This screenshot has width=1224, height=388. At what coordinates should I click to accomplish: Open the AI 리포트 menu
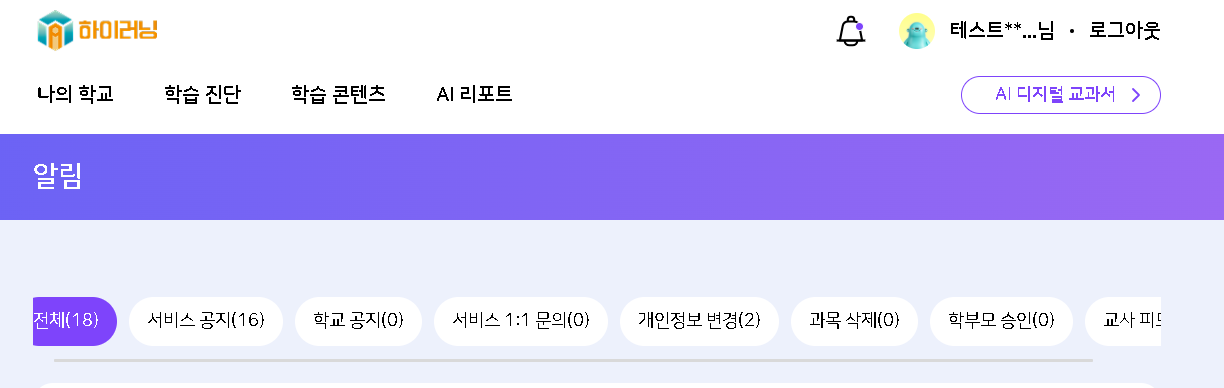474,95
